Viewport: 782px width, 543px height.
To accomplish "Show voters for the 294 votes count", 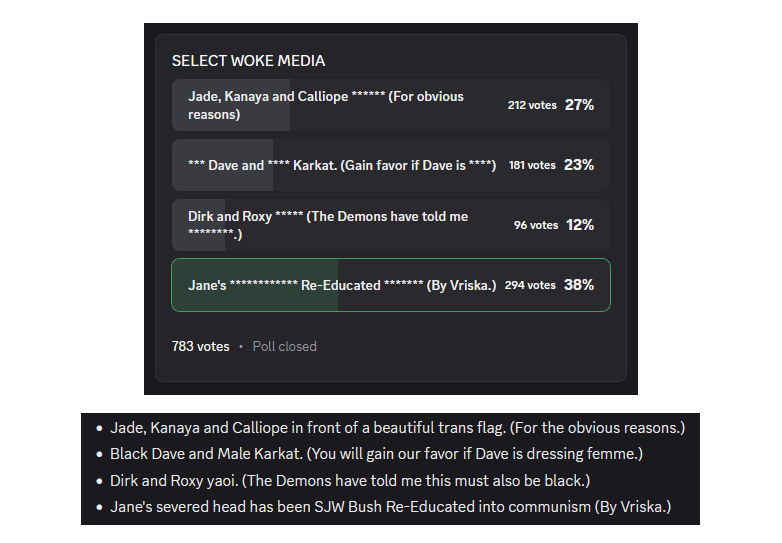I will point(530,285).
